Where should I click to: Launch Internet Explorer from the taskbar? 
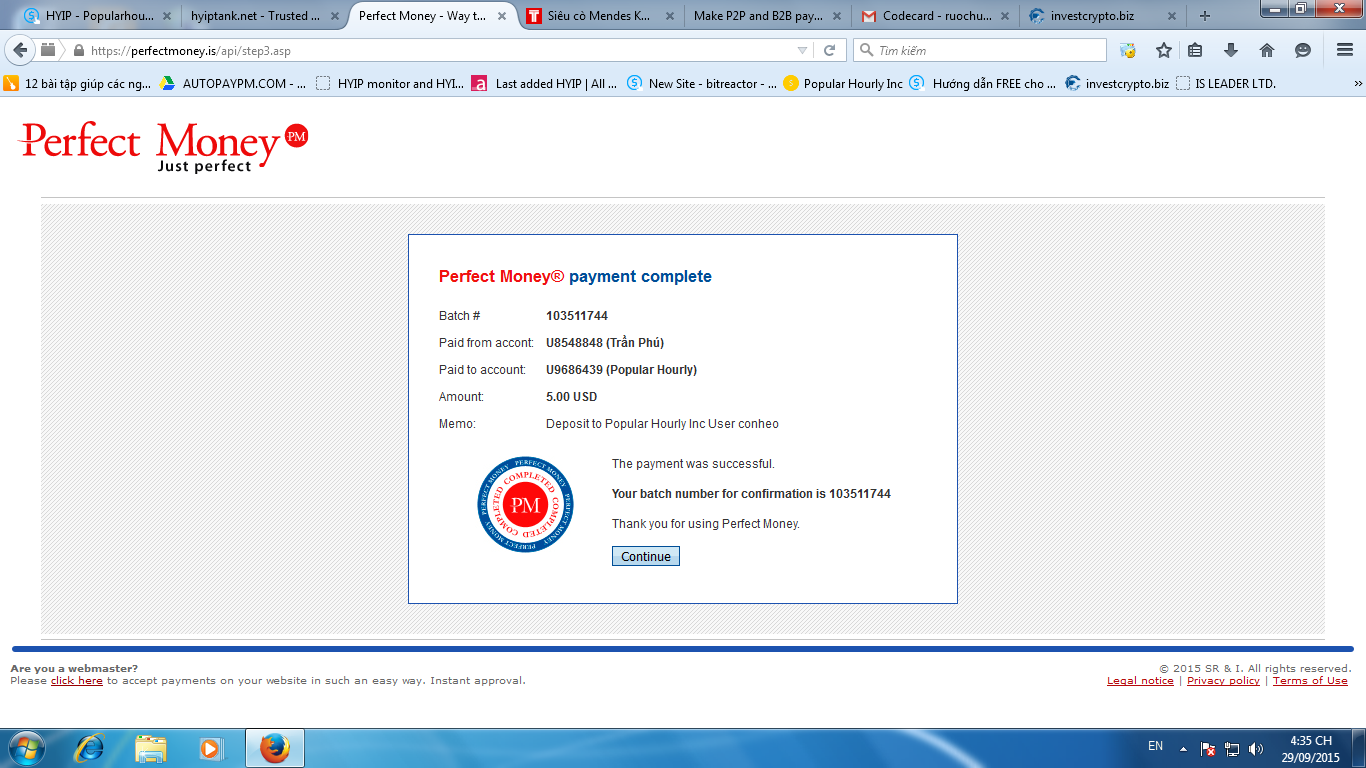[90, 748]
